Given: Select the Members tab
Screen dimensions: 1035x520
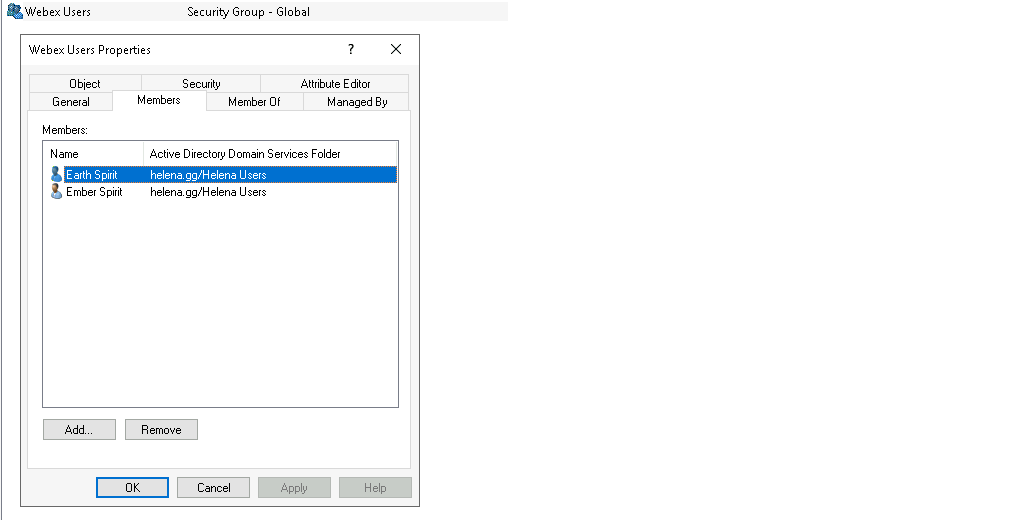Looking at the screenshot, I should pos(159,100).
